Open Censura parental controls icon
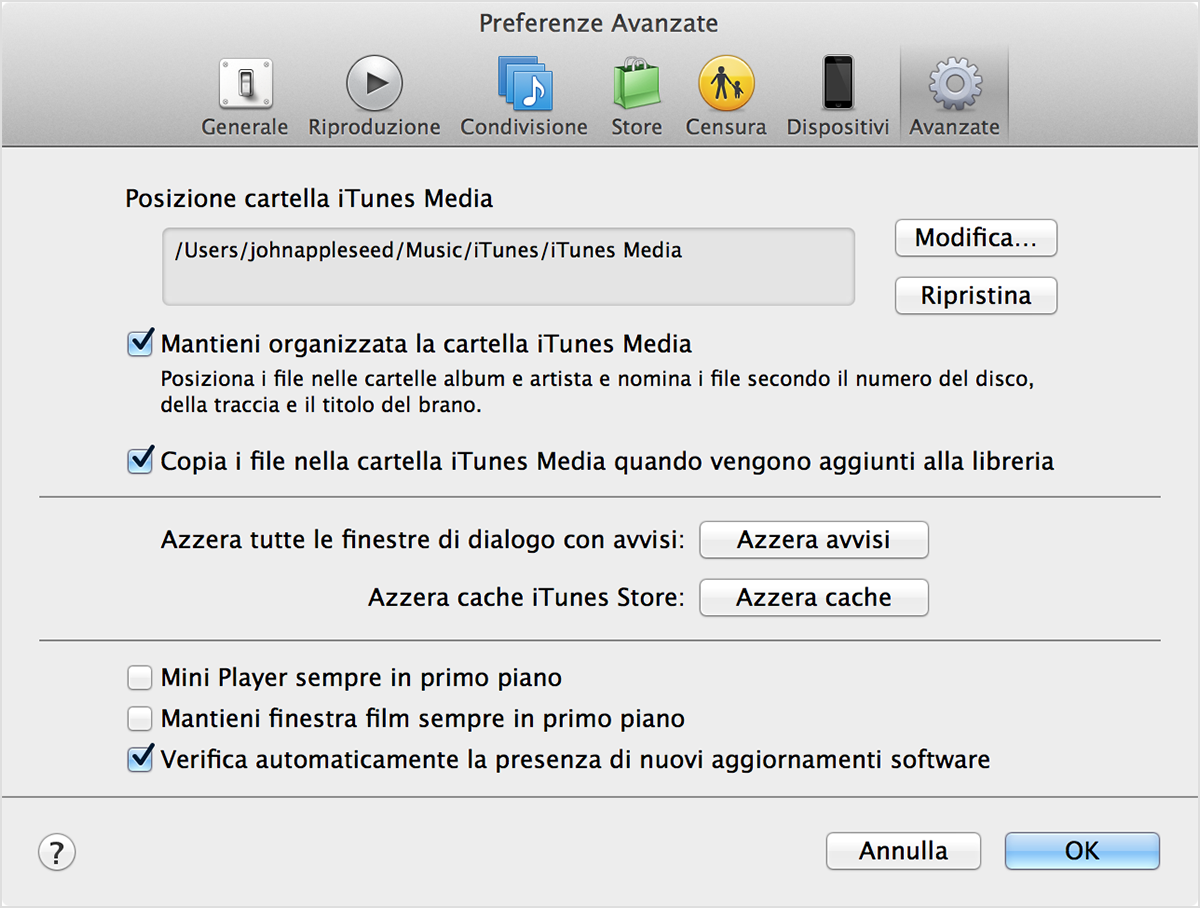The height and width of the screenshot is (908, 1200). (x=726, y=84)
